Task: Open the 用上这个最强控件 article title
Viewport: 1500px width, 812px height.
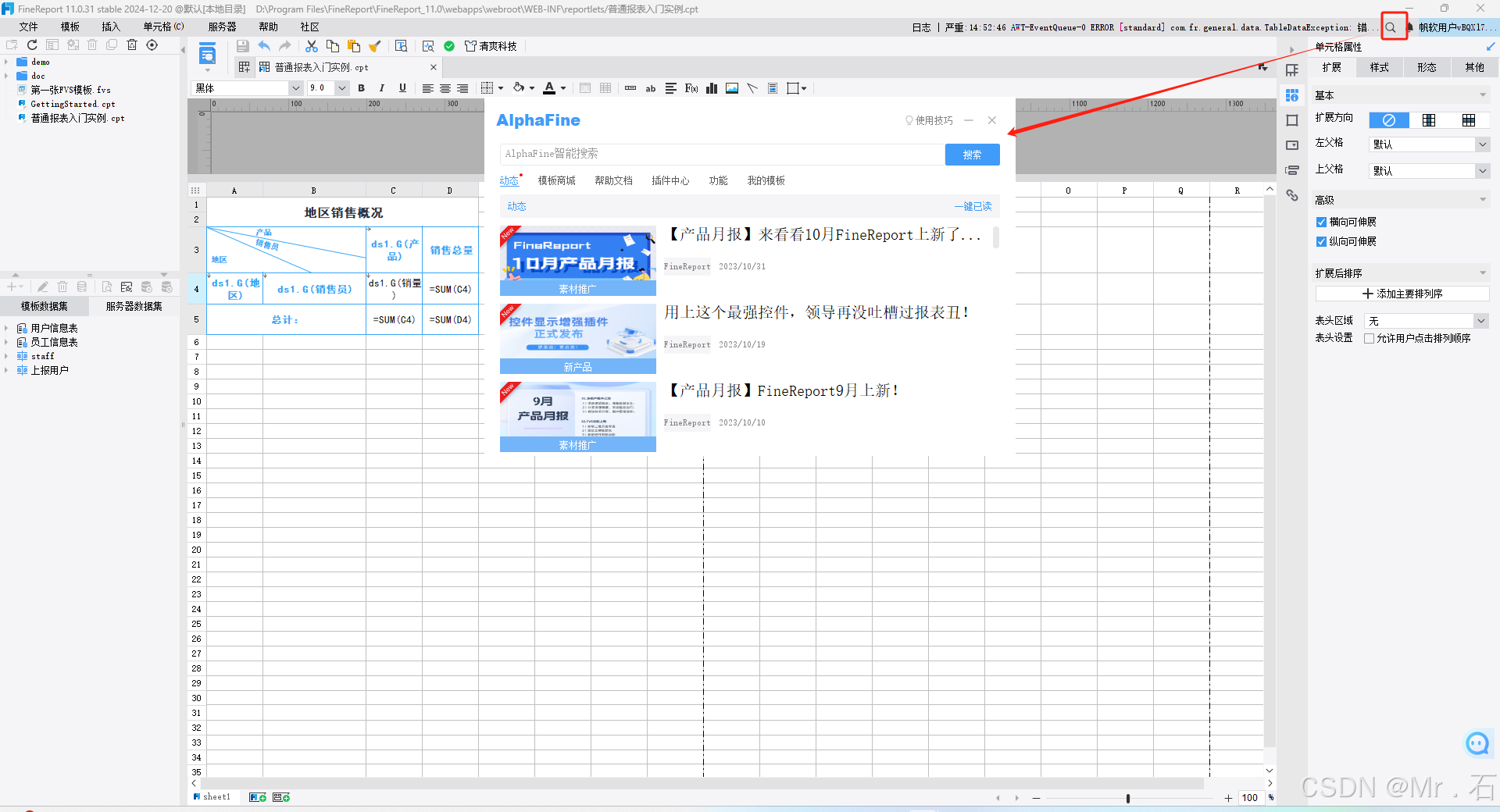Action: (816, 312)
